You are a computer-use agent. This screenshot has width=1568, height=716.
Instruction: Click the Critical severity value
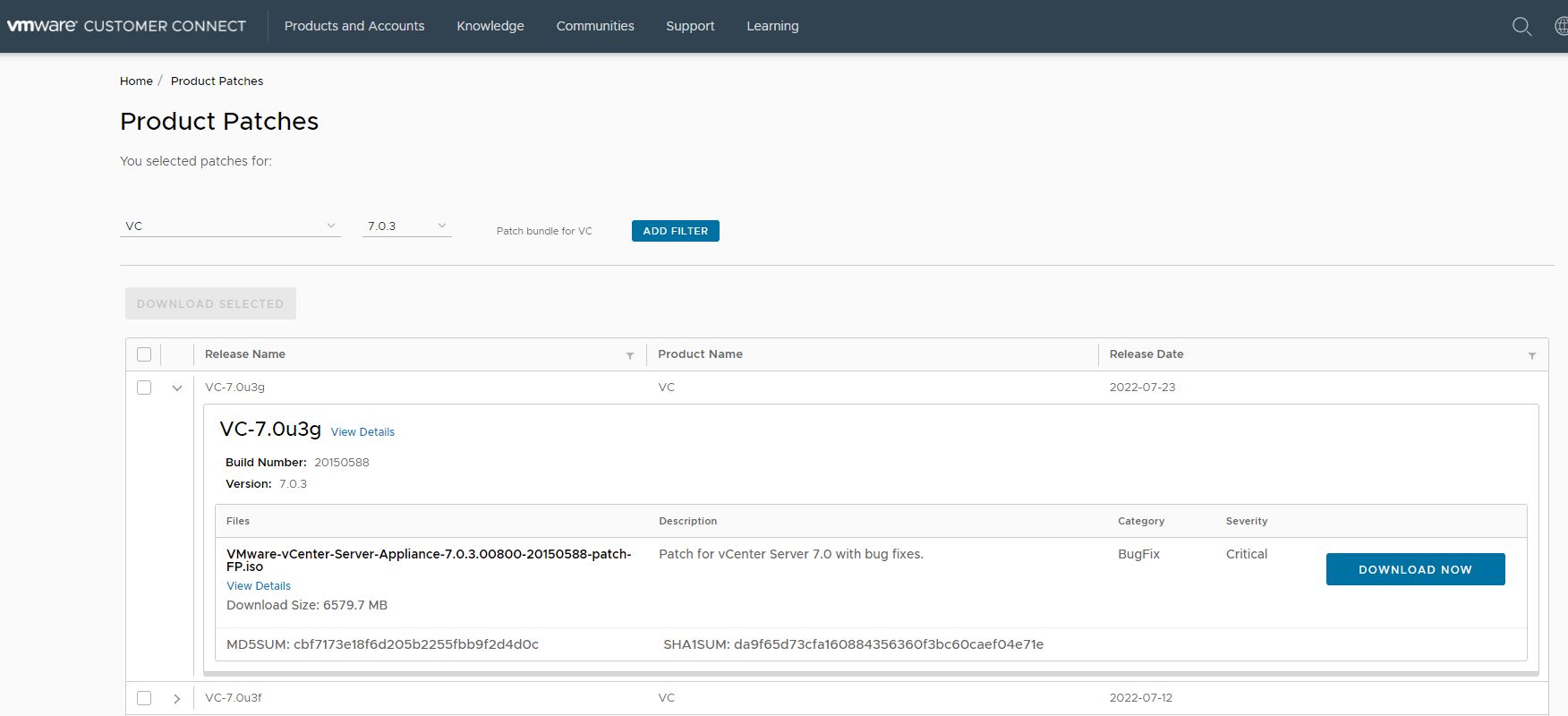click(x=1247, y=554)
